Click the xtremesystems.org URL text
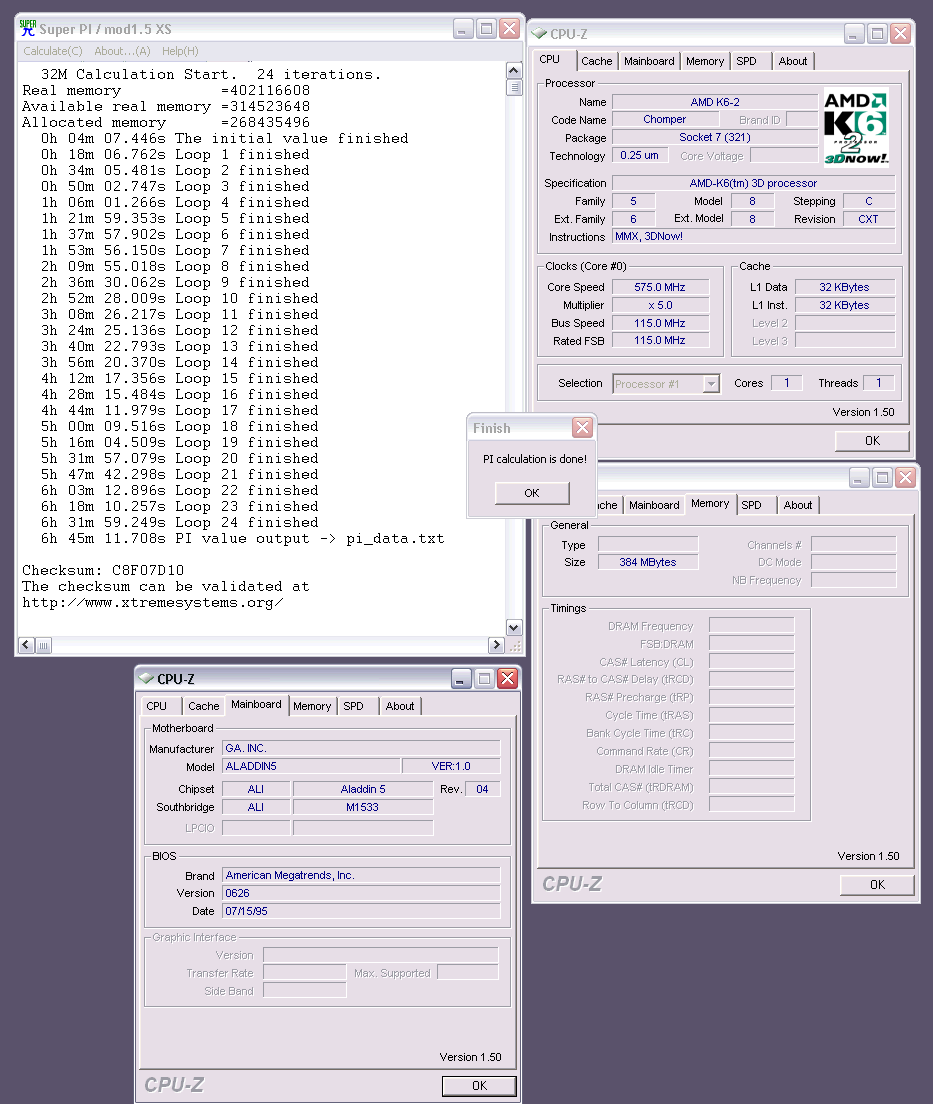Image resolution: width=933 pixels, height=1104 pixels. click(153, 603)
